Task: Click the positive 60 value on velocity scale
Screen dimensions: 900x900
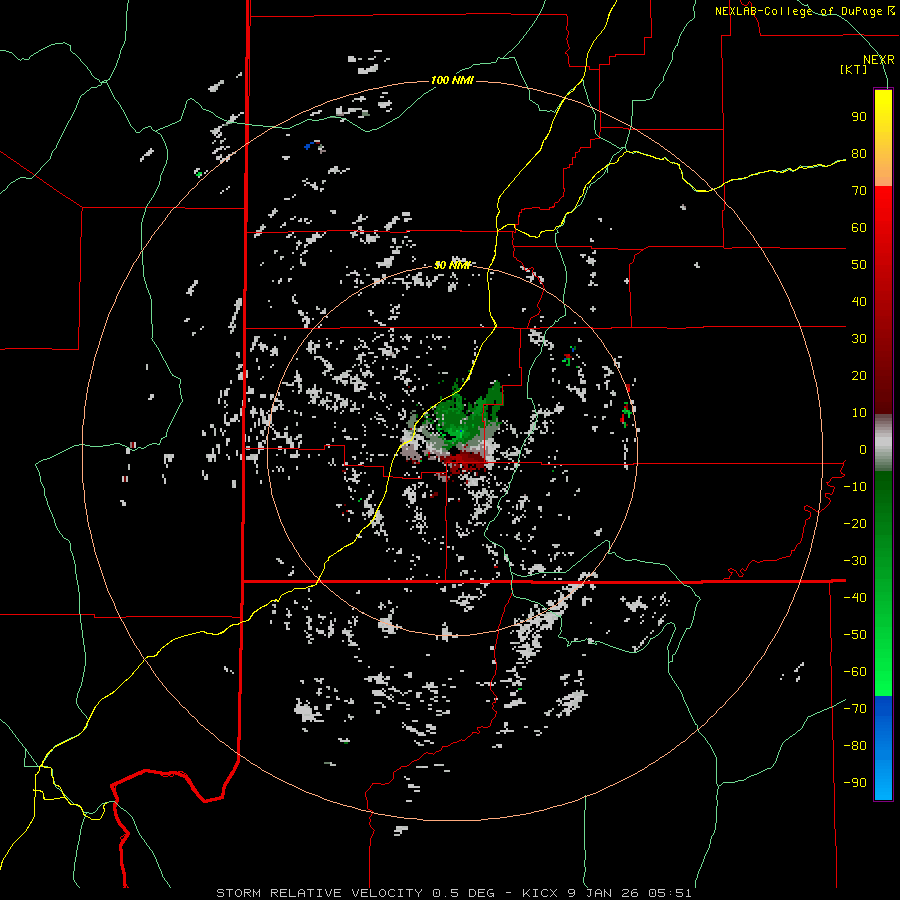Action: point(859,228)
